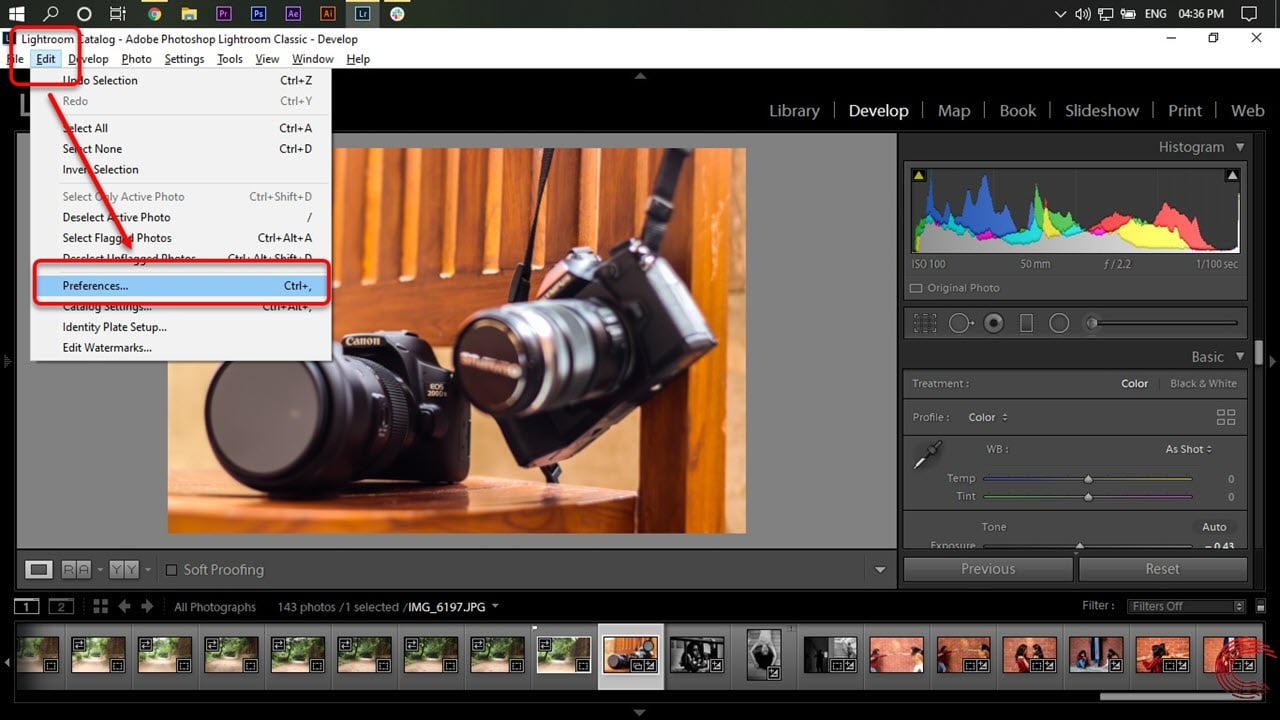Click the Previous button
1280x720 pixels.
pos(987,569)
